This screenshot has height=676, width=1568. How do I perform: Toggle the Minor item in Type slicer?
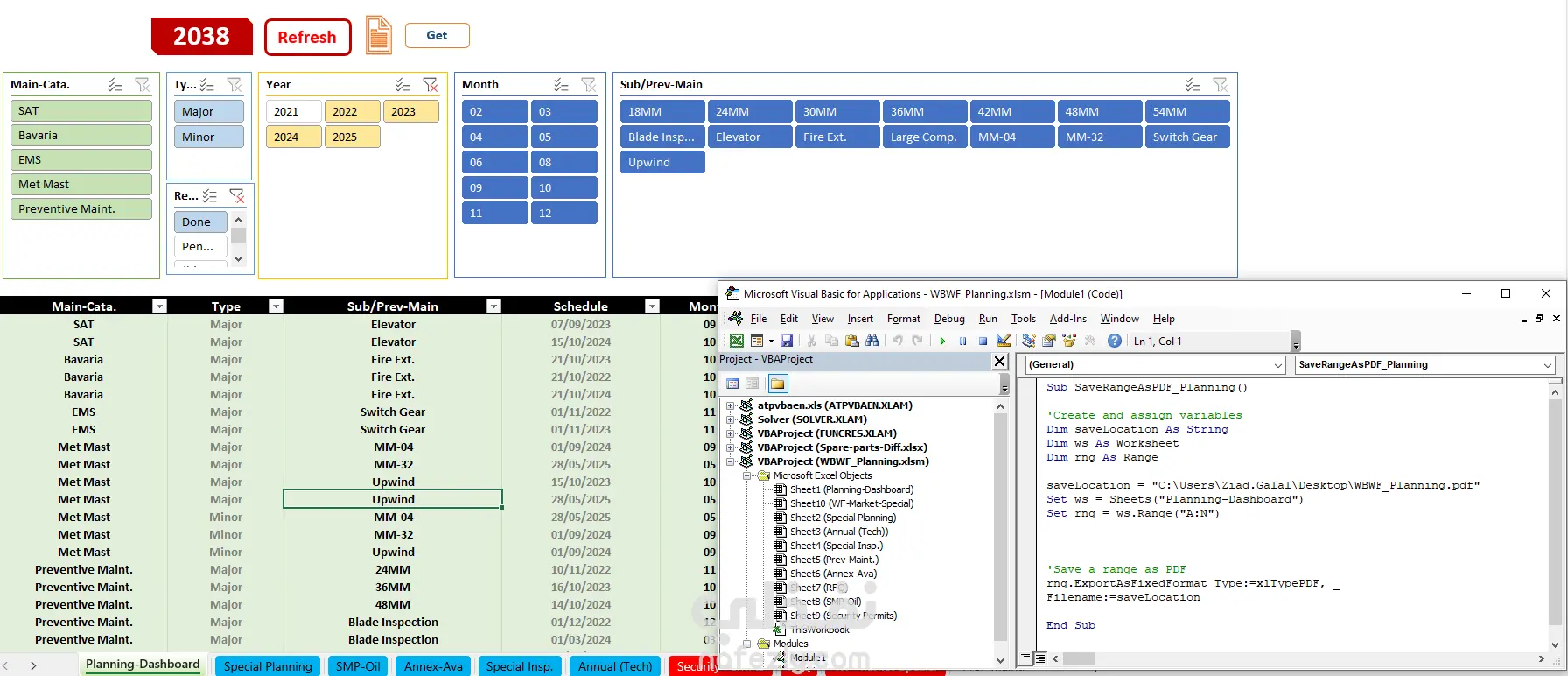coord(208,137)
